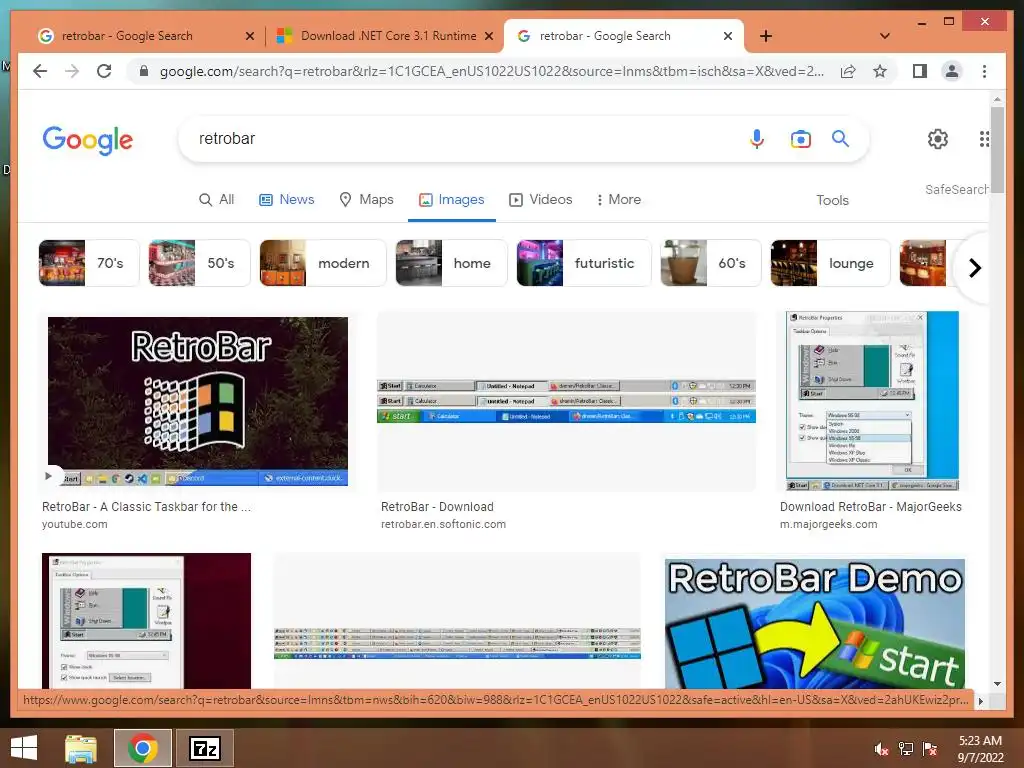Click the scrollbar up arrow
Image resolution: width=1024 pixels, height=768 pixels.
(997, 99)
